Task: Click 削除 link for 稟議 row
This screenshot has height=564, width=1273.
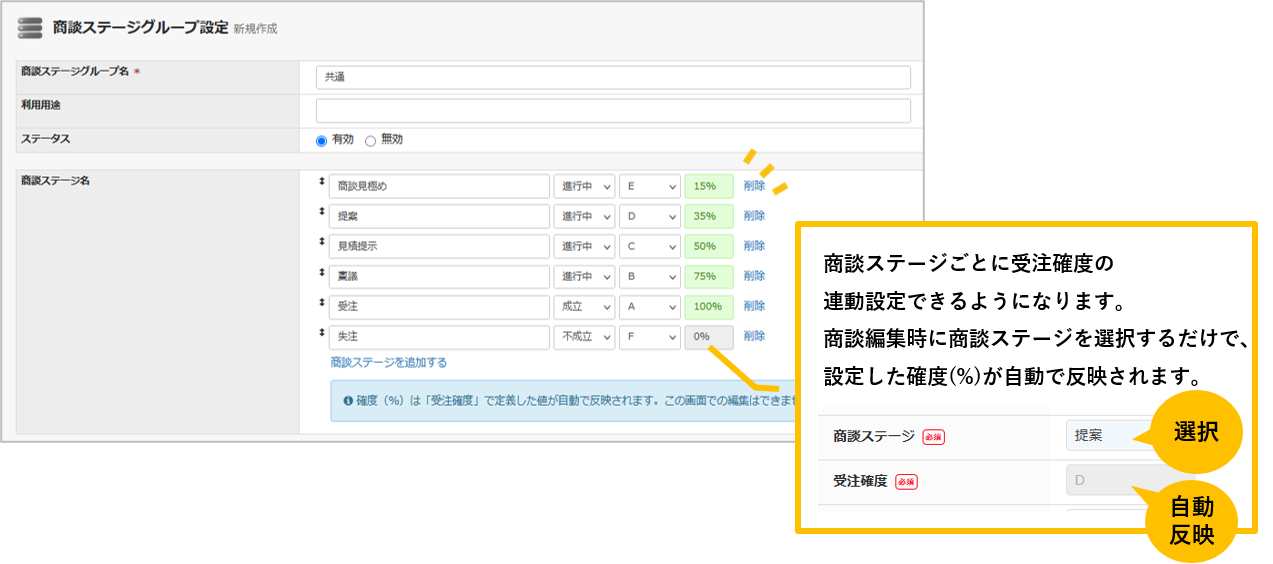Action: [754, 276]
